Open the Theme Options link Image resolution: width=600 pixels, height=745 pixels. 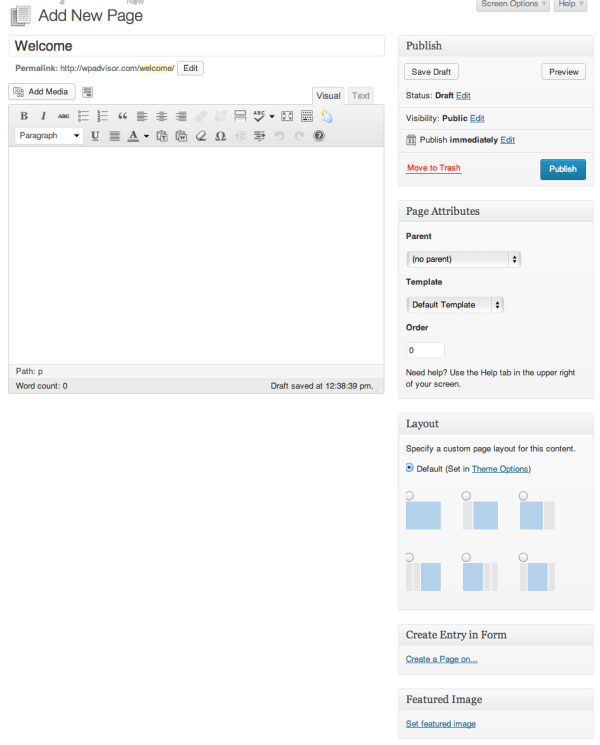[x=500, y=469]
